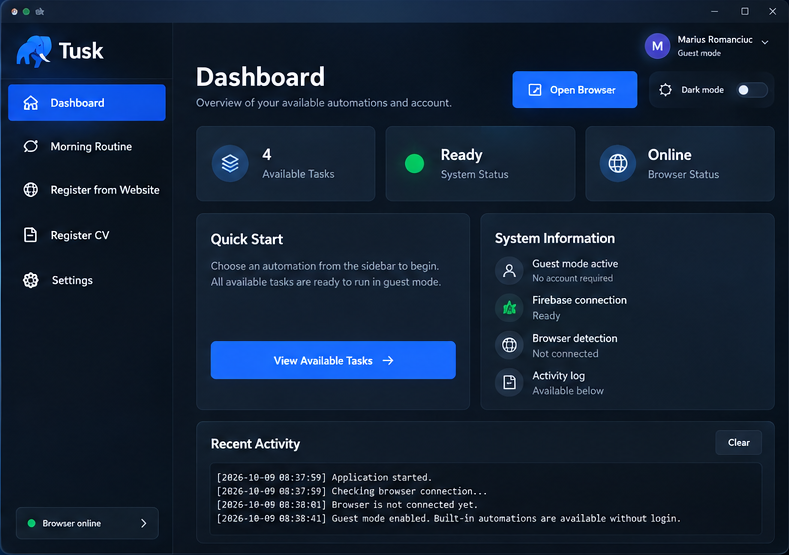Image resolution: width=789 pixels, height=555 pixels.
Task: Click the Settings gear icon in sidebar
Action: (31, 280)
